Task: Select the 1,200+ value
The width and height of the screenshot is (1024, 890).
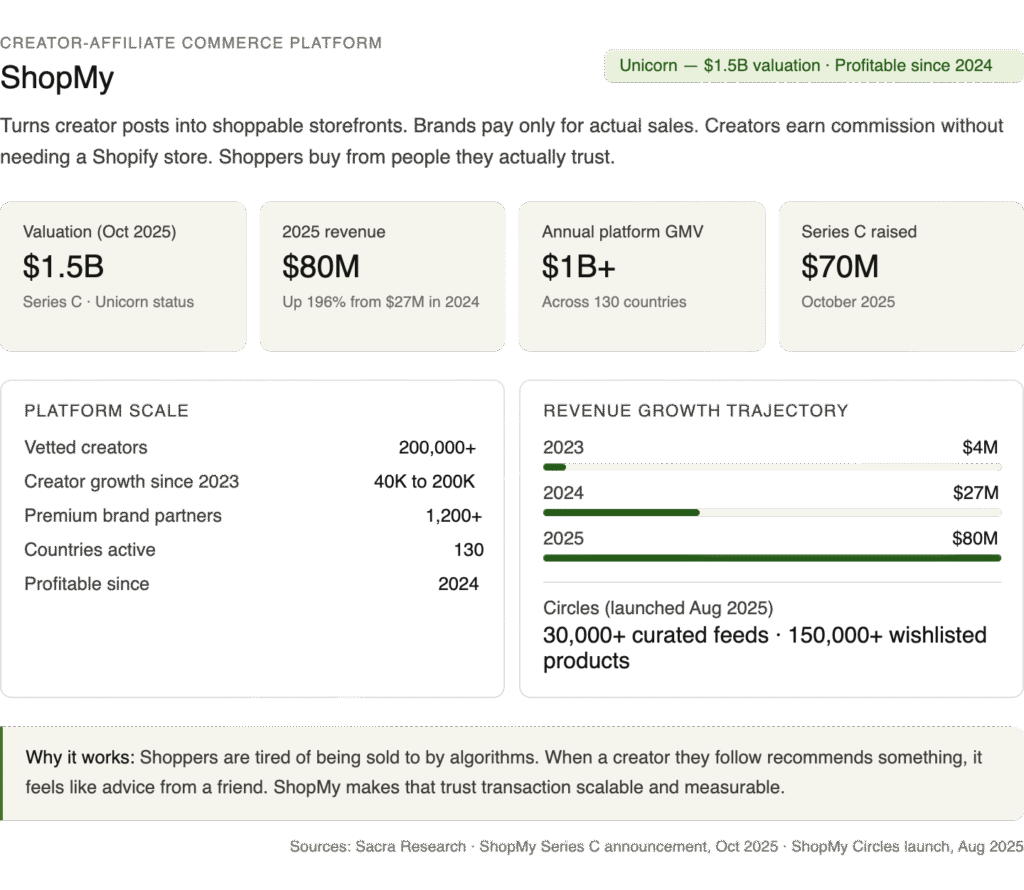Action: [454, 516]
